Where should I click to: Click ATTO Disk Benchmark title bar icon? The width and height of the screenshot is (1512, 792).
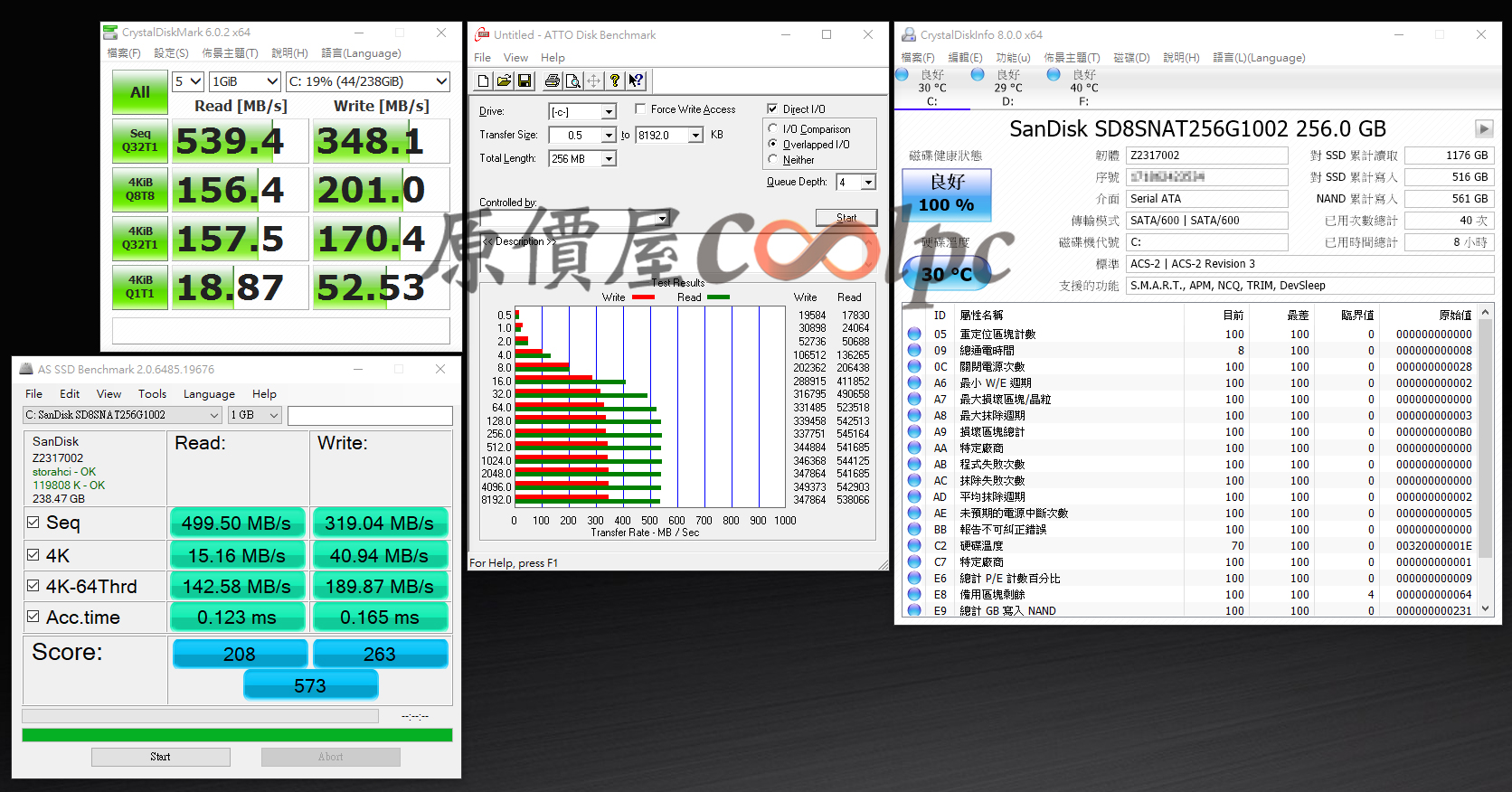pyautogui.click(x=482, y=34)
